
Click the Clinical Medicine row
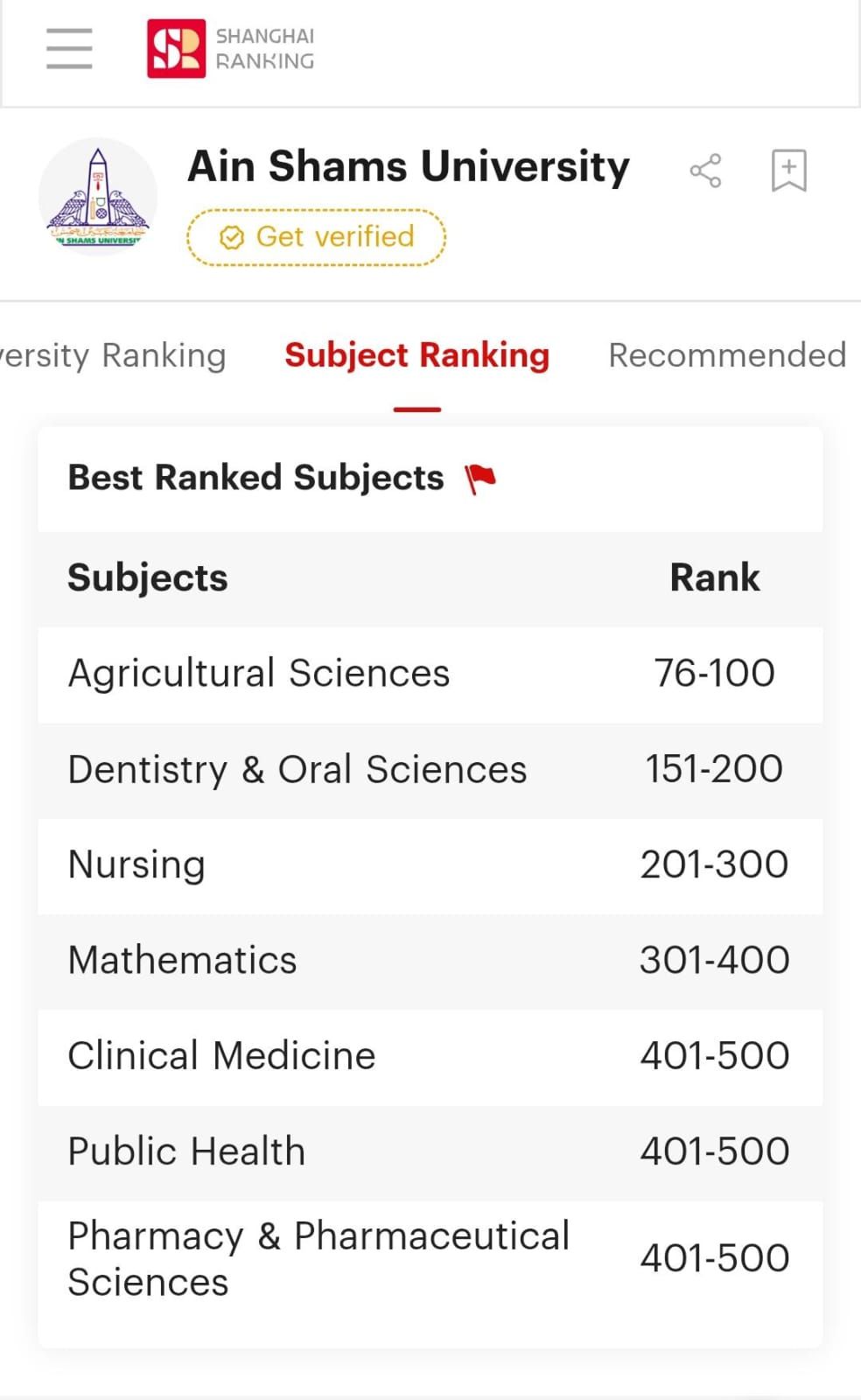430,1056
